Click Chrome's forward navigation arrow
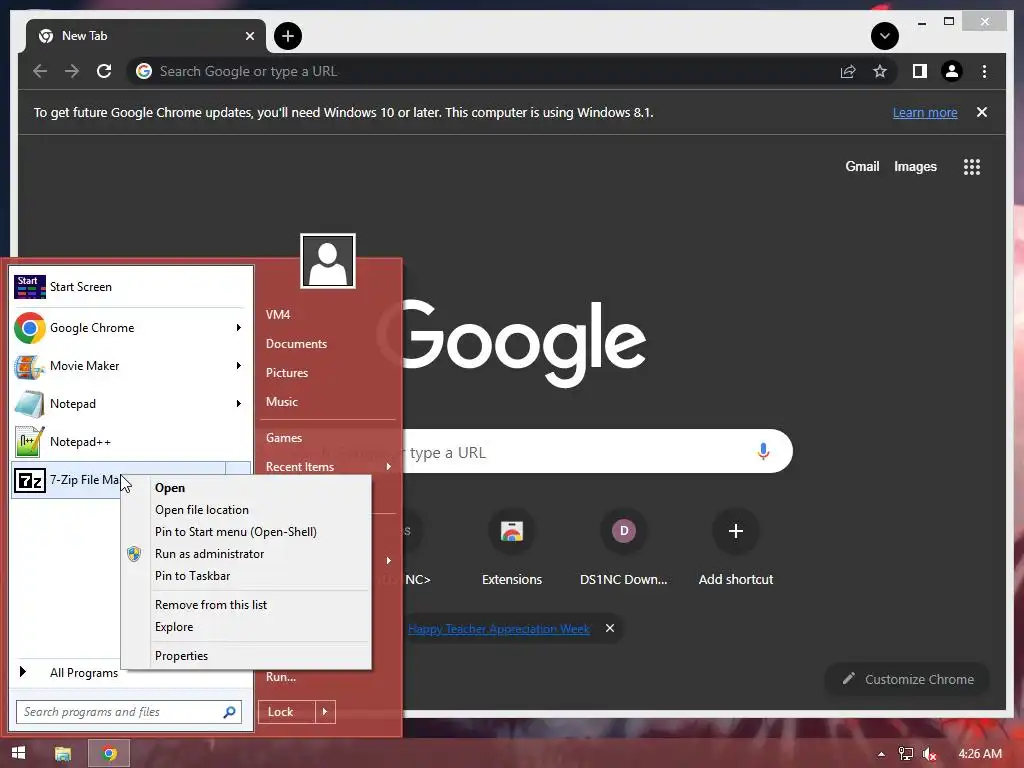This screenshot has height=768, width=1024. coord(72,71)
